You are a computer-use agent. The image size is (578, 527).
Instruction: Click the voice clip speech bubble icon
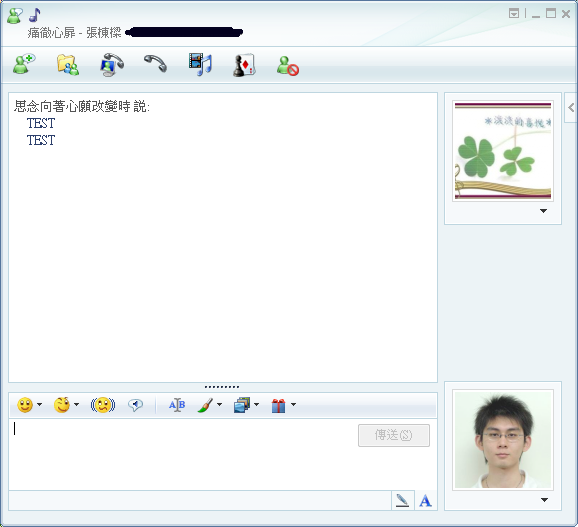pyautogui.click(x=135, y=405)
